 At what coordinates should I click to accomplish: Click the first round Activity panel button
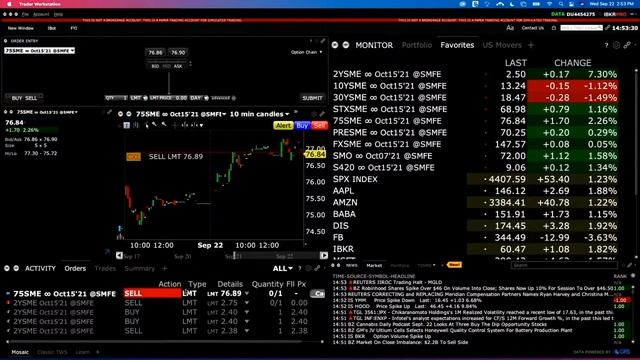[7, 268]
